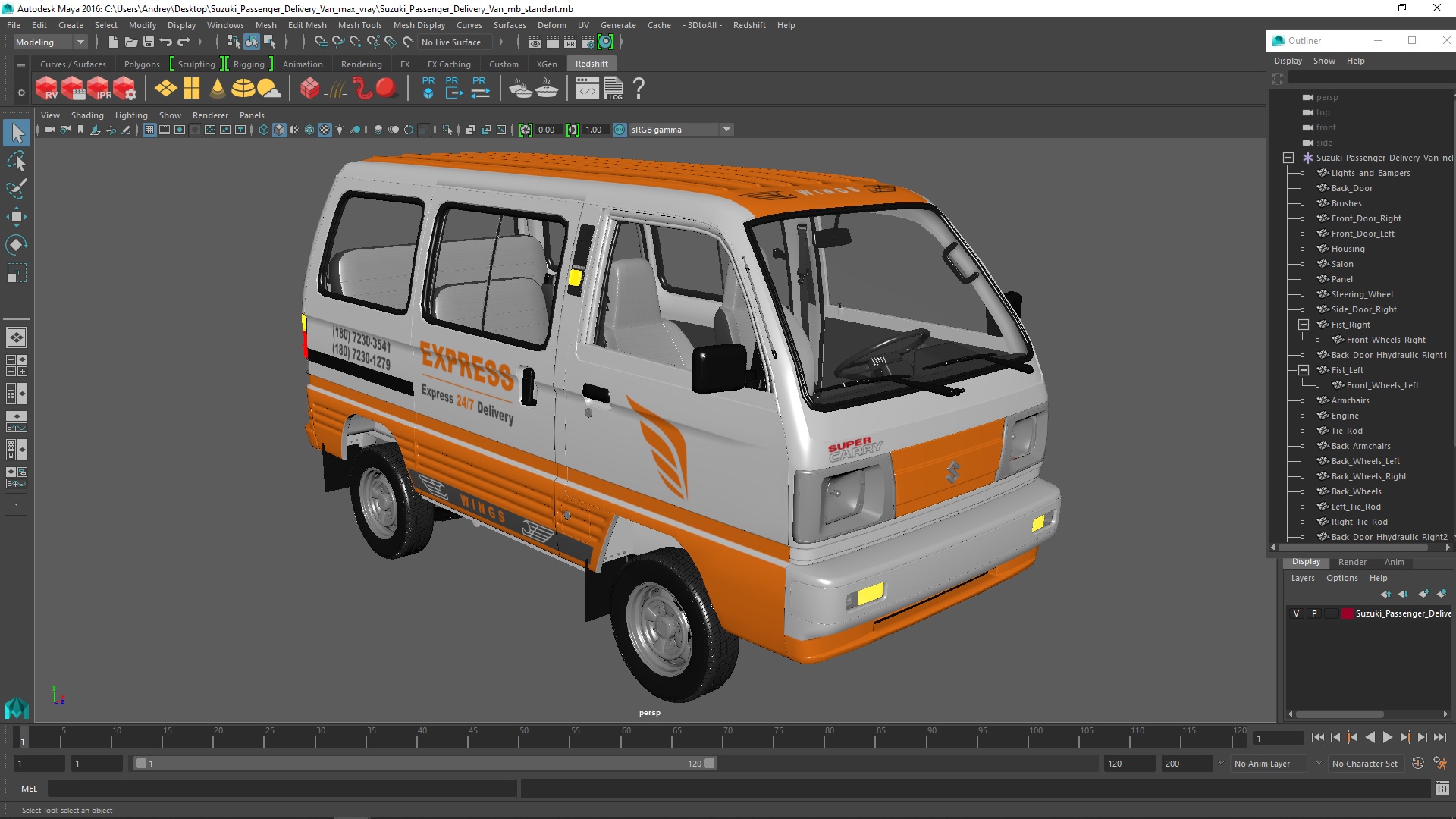1456x819 pixels.
Task: Click the Save Scene icon
Action: pyautogui.click(x=149, y=42)
